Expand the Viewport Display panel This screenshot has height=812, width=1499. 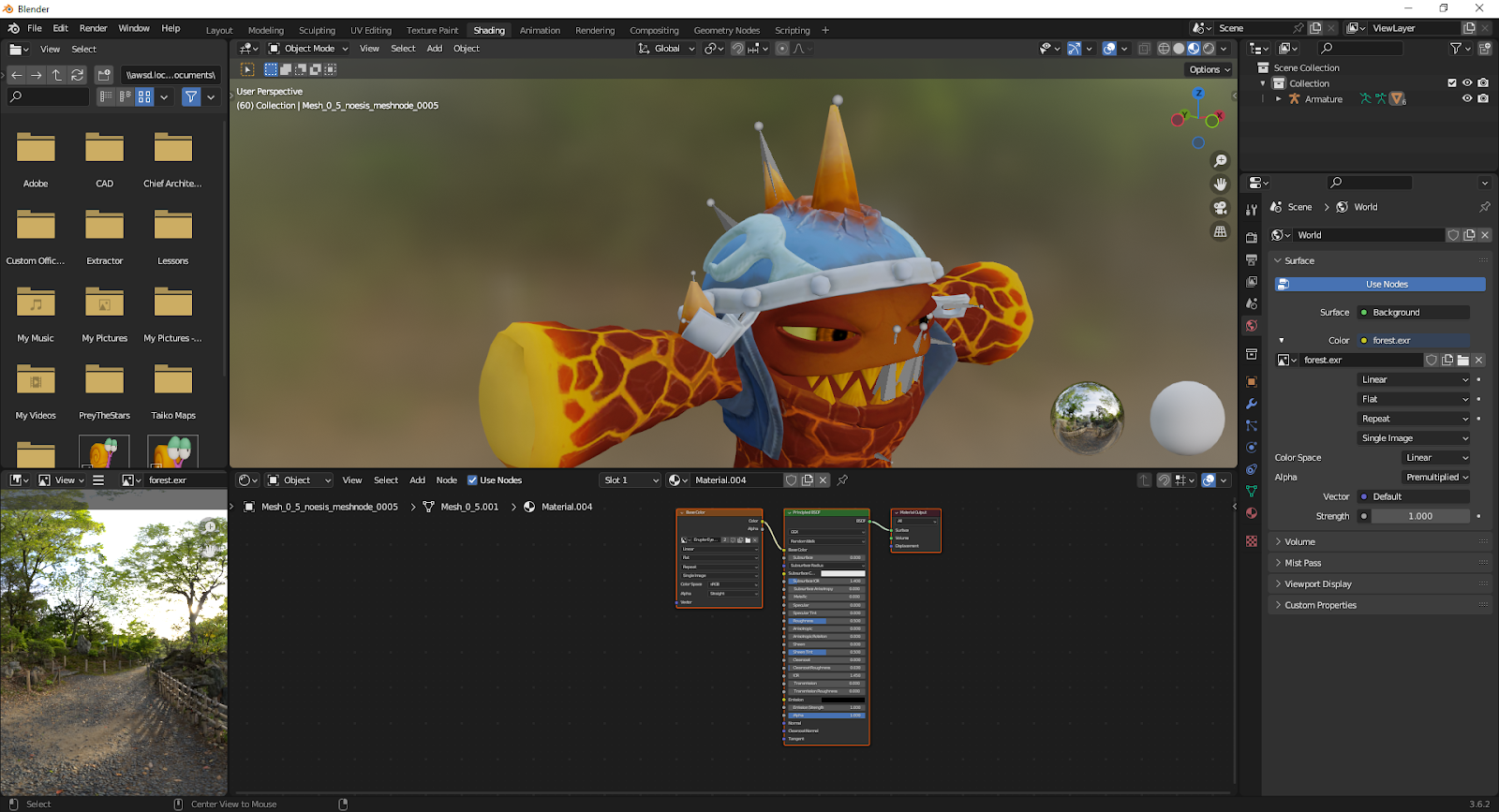point(1381,583)
